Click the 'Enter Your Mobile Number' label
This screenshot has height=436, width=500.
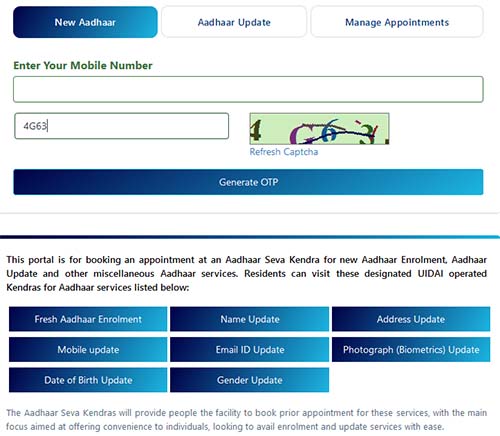coord(83,65)
